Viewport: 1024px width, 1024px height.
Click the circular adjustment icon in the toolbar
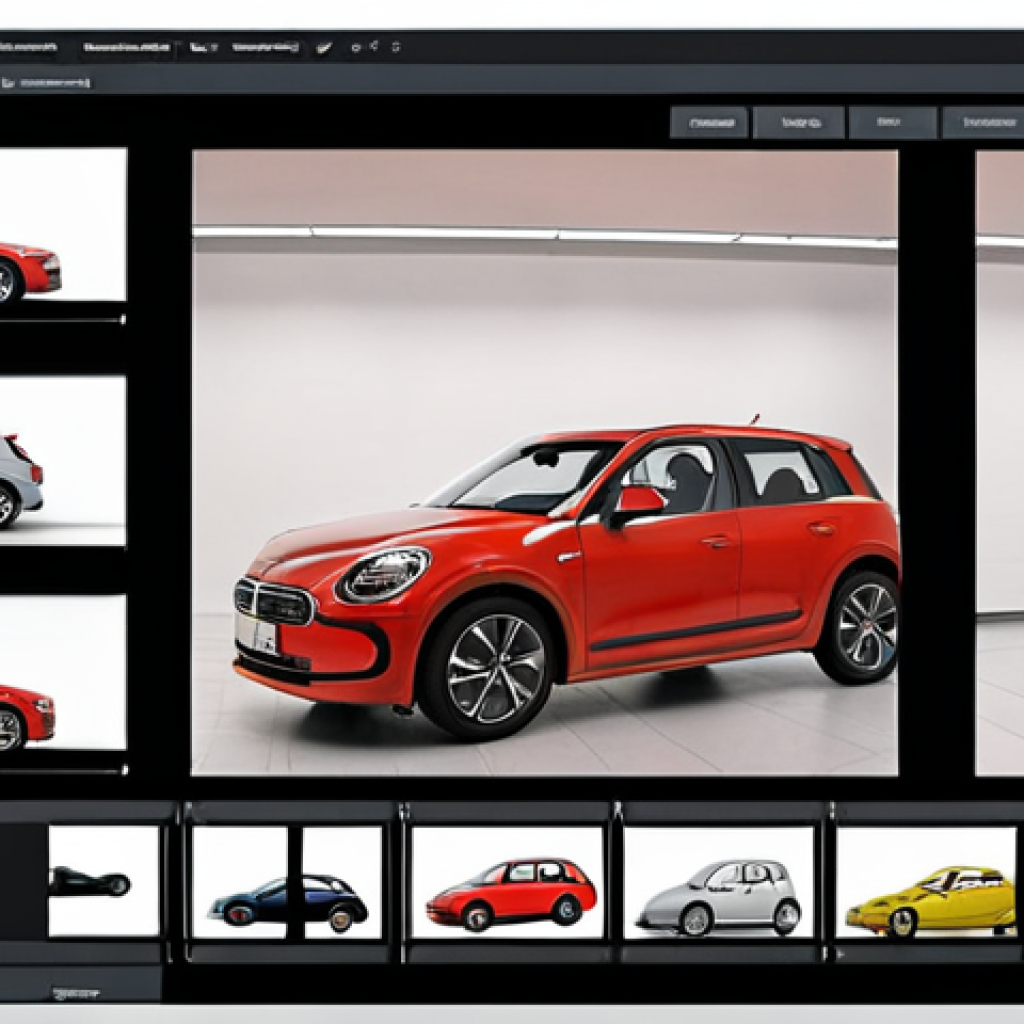tap(355, 45)
